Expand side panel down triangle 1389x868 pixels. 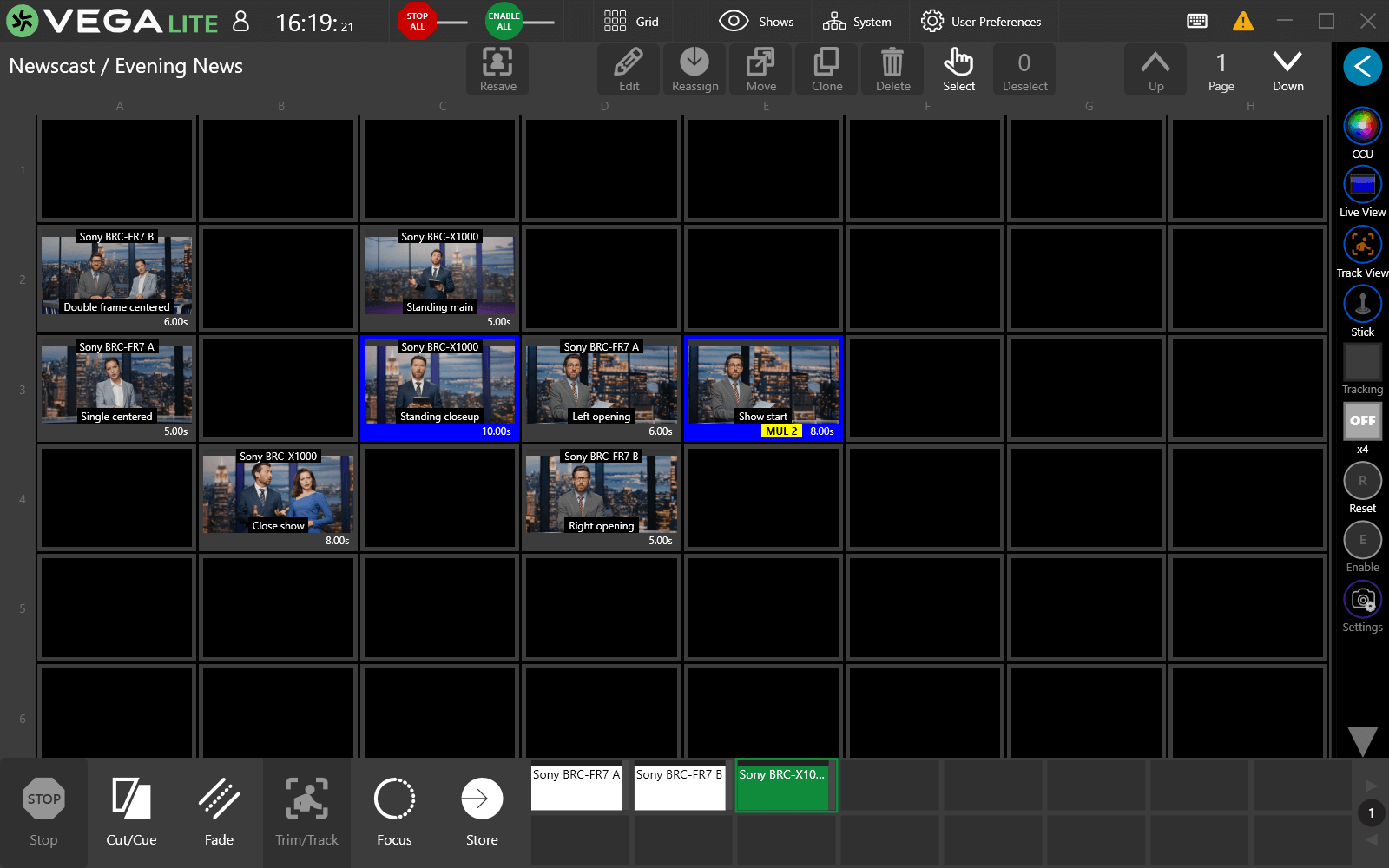coord(1362,741)
